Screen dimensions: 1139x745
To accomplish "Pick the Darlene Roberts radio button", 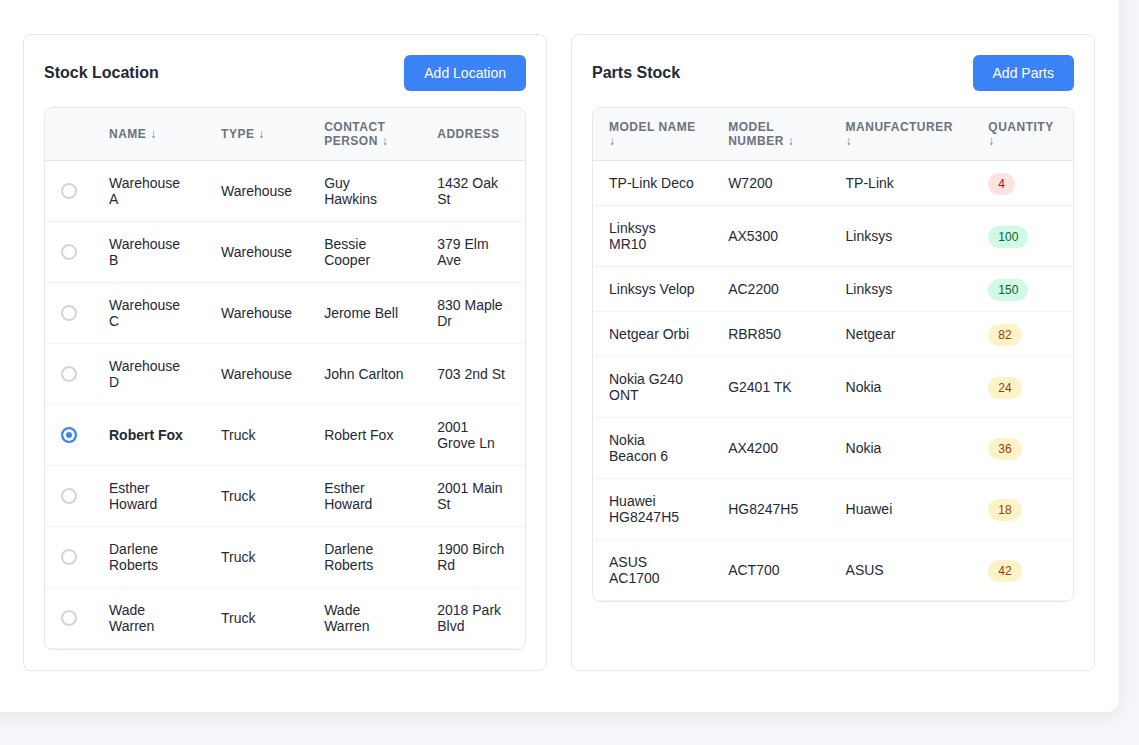I will [x=69, y=557].
